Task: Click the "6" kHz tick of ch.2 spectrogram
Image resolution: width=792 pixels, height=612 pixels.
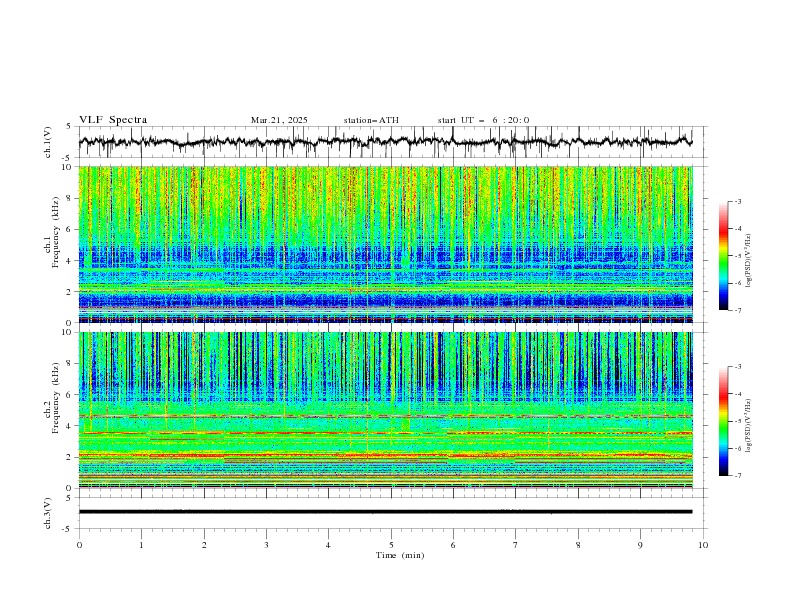Action: (x=71, y=395)
